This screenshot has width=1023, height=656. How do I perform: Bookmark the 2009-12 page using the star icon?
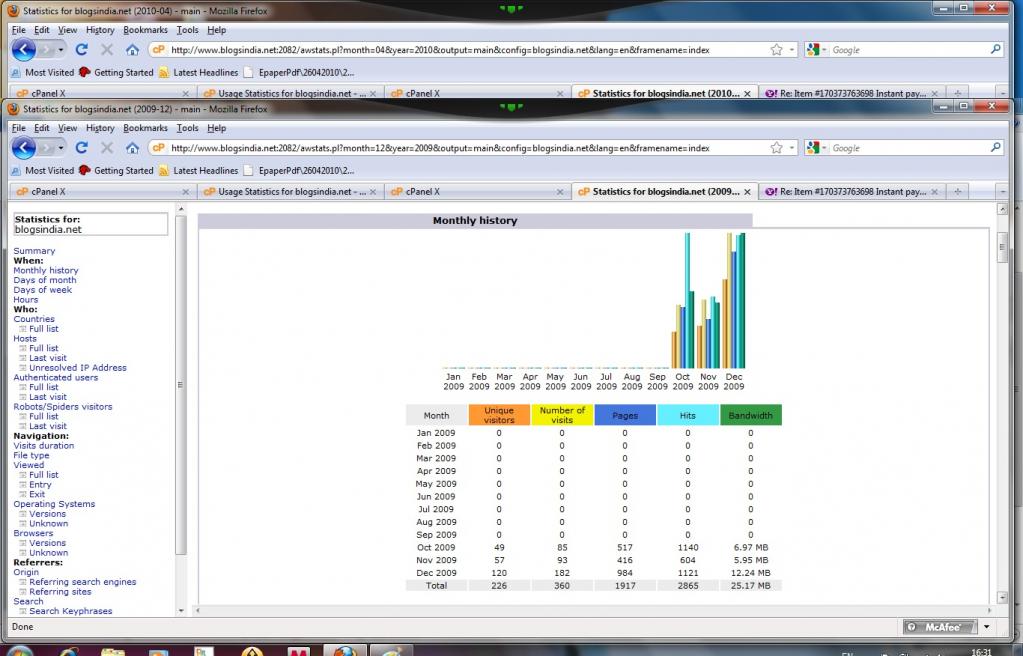click(776, 148)
